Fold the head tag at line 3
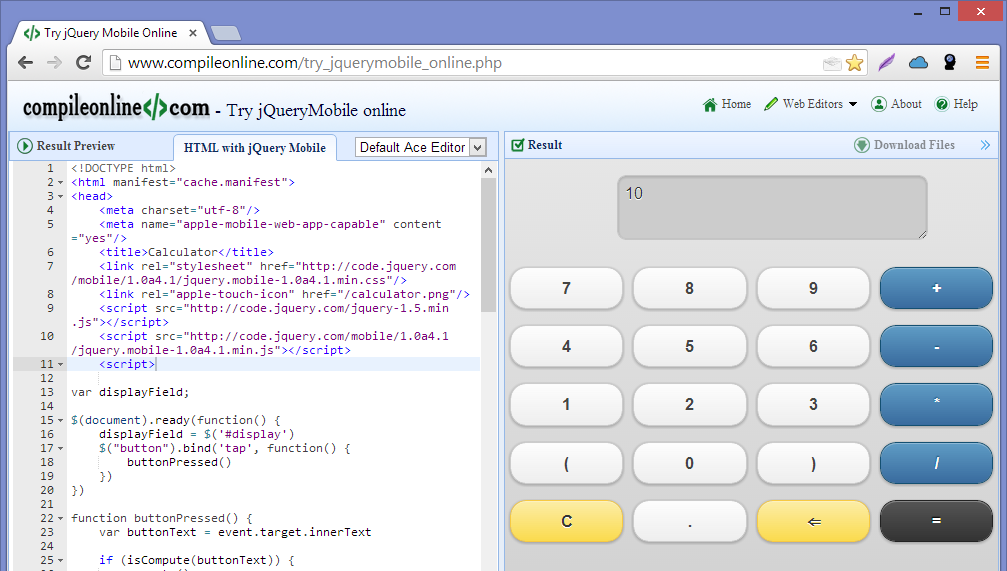 point(60,197)
